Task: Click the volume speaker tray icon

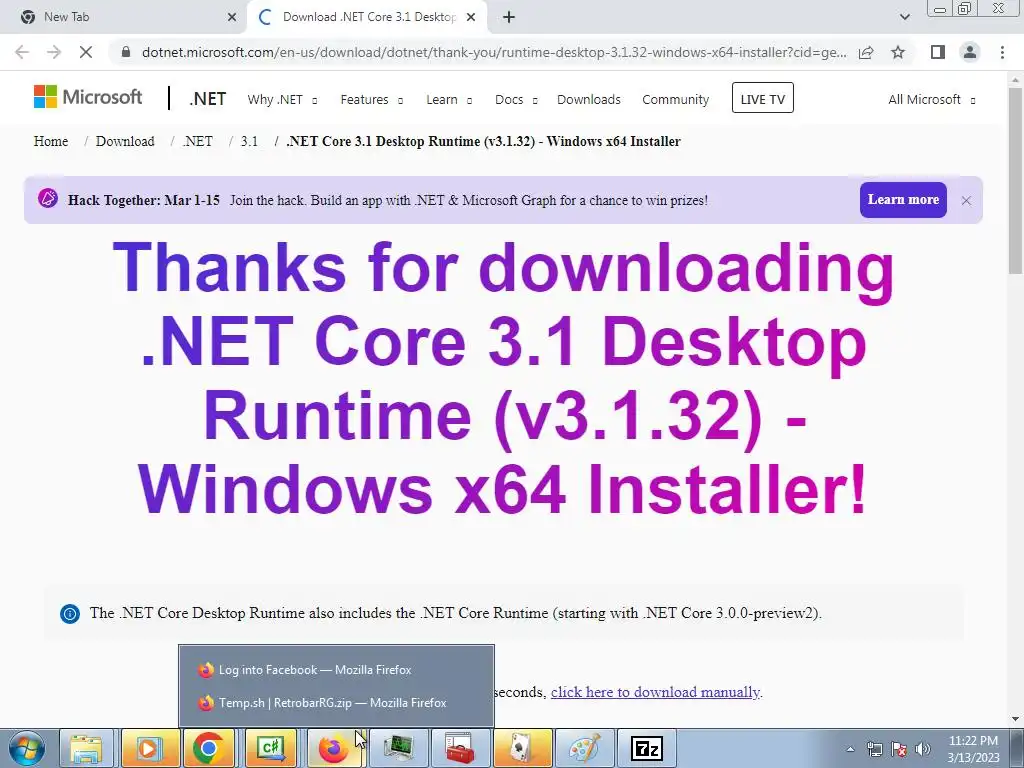Action: tap(922, 749)
